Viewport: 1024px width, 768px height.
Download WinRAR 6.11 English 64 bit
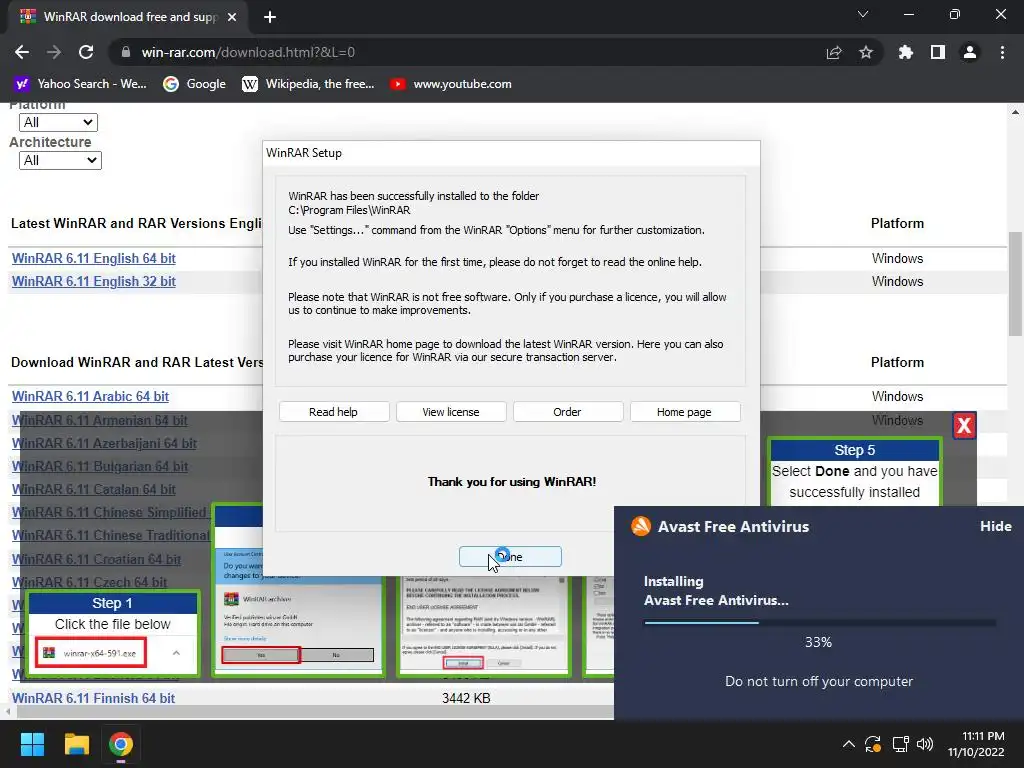93,258
